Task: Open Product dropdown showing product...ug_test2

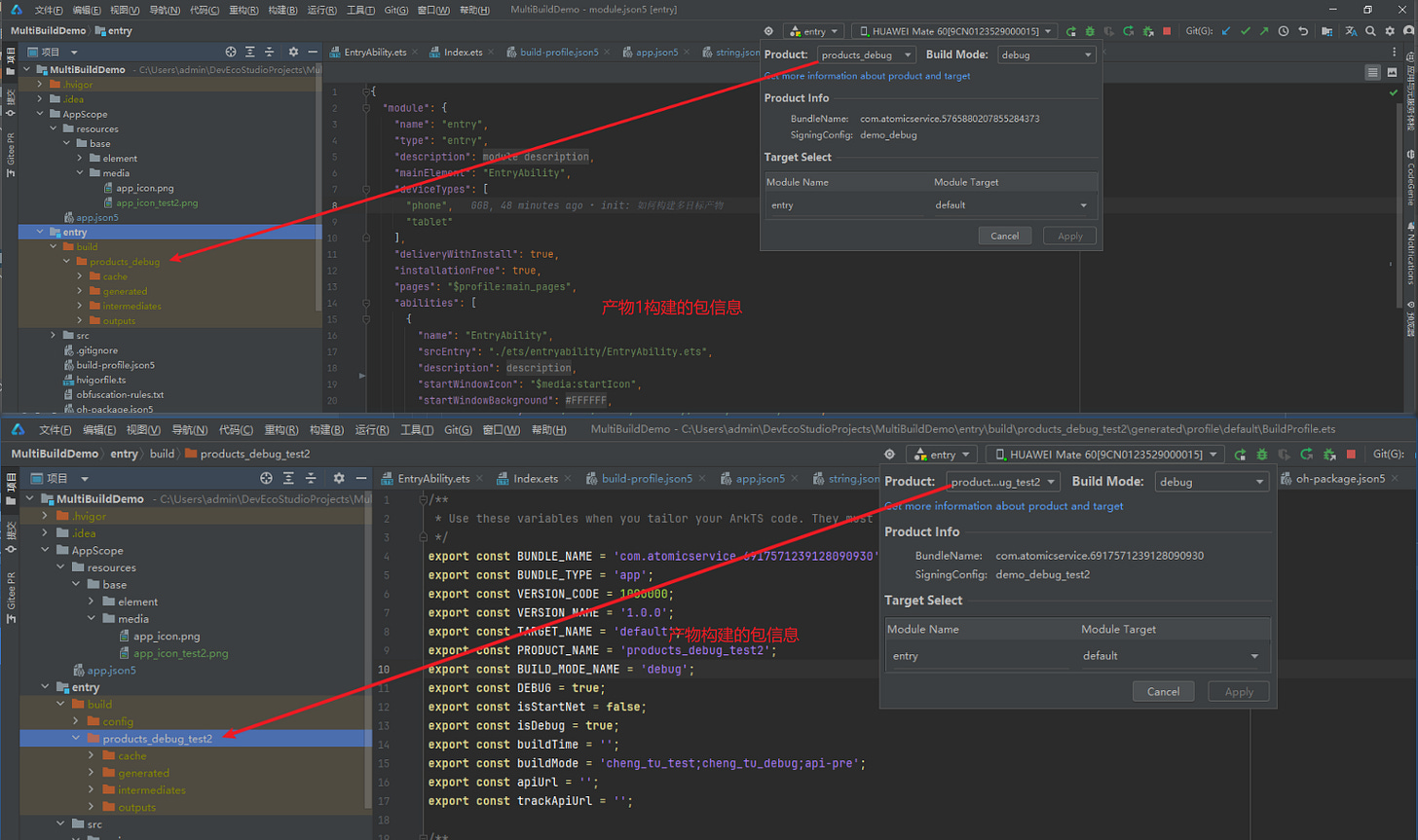Action: point(1003,482)
